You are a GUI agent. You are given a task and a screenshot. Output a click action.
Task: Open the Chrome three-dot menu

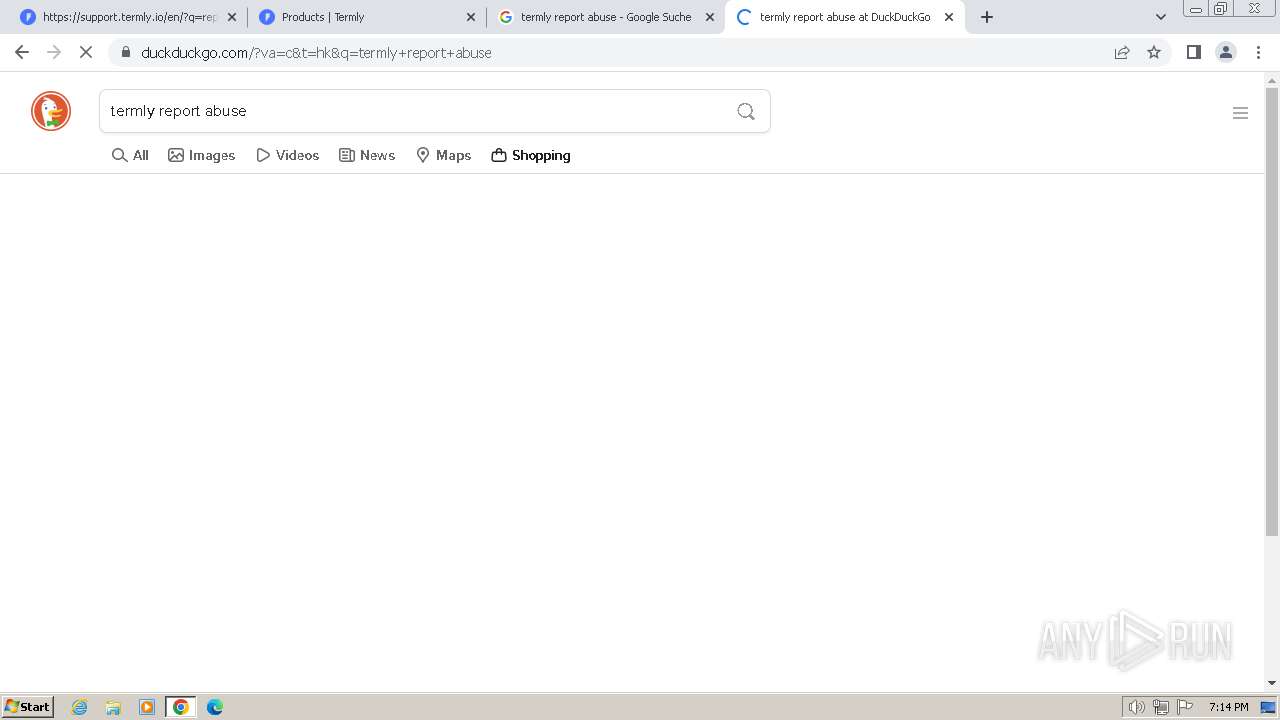click(x=1258, y=52)
